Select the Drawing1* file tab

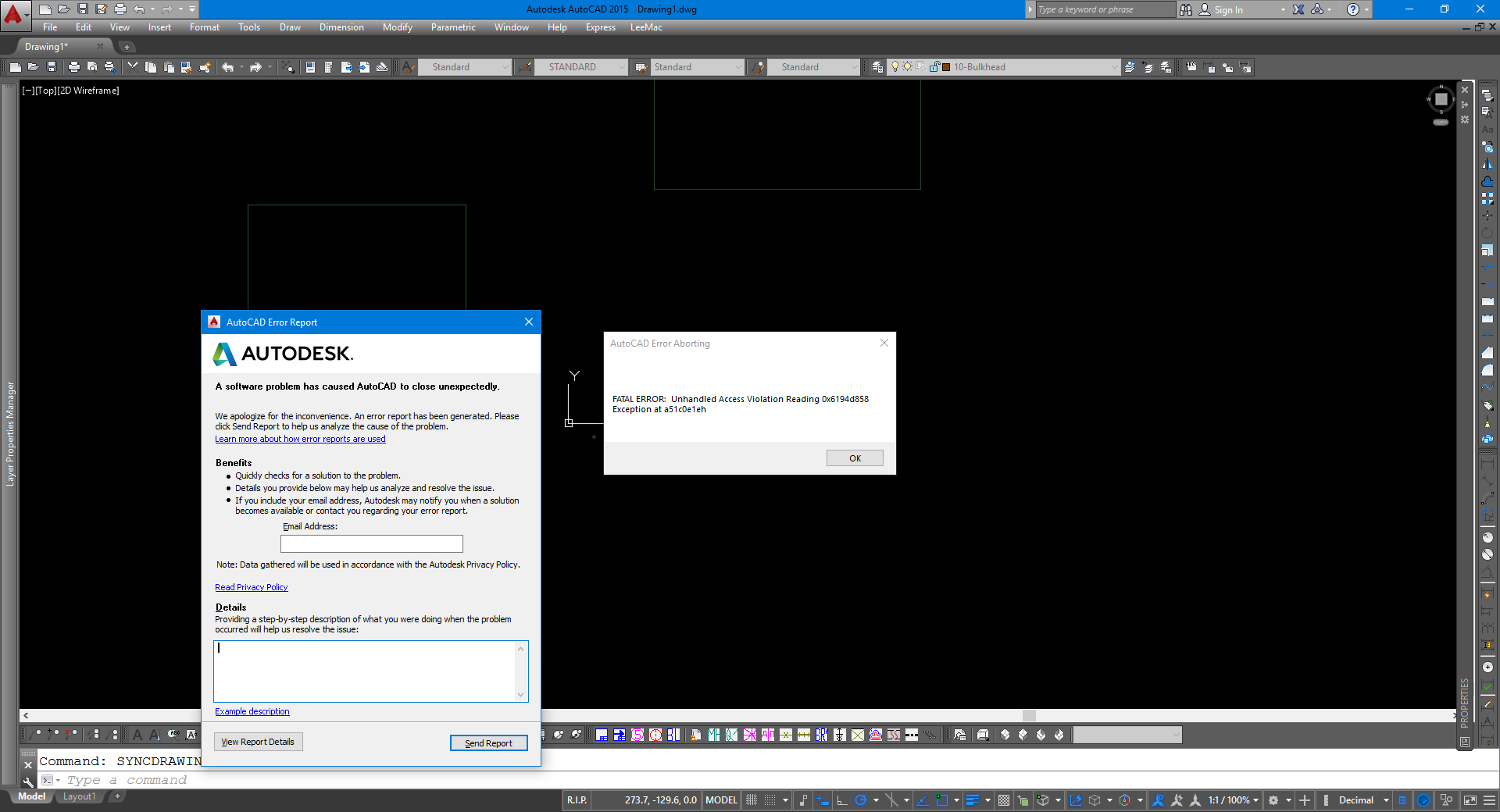click(x=46, y=47)
